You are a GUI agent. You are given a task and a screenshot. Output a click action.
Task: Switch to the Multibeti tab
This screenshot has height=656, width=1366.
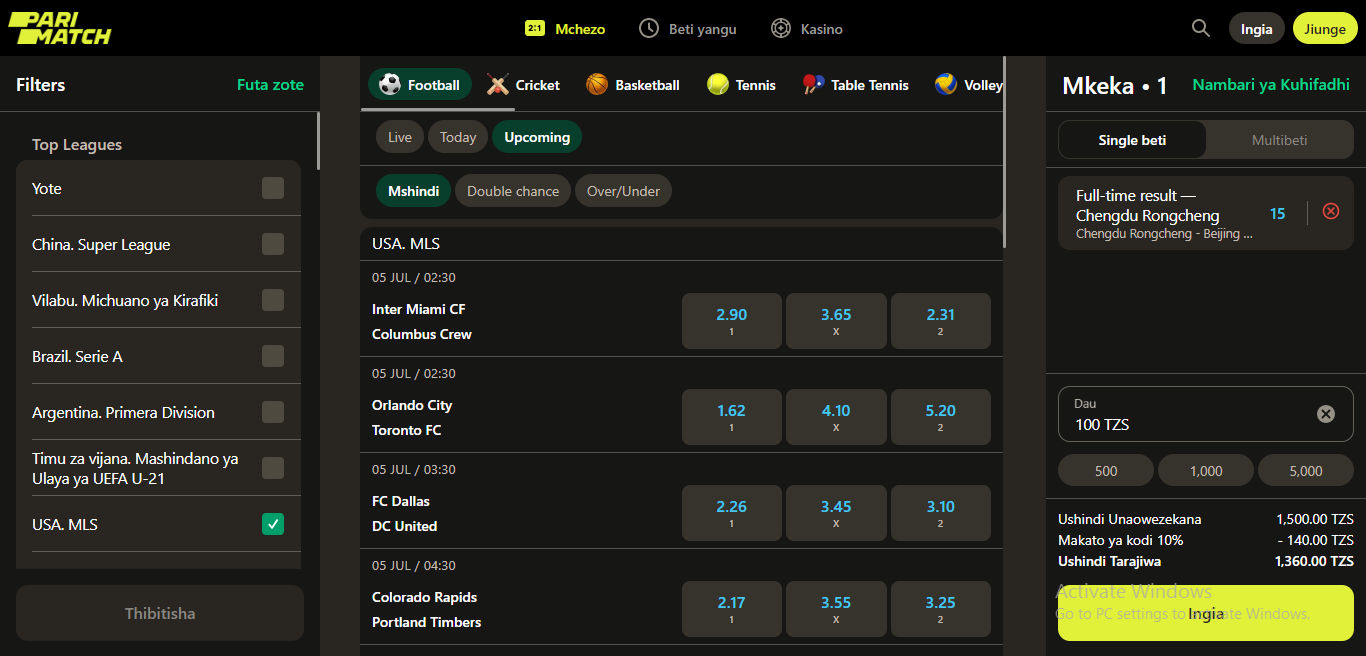[x=1279, y=140]
